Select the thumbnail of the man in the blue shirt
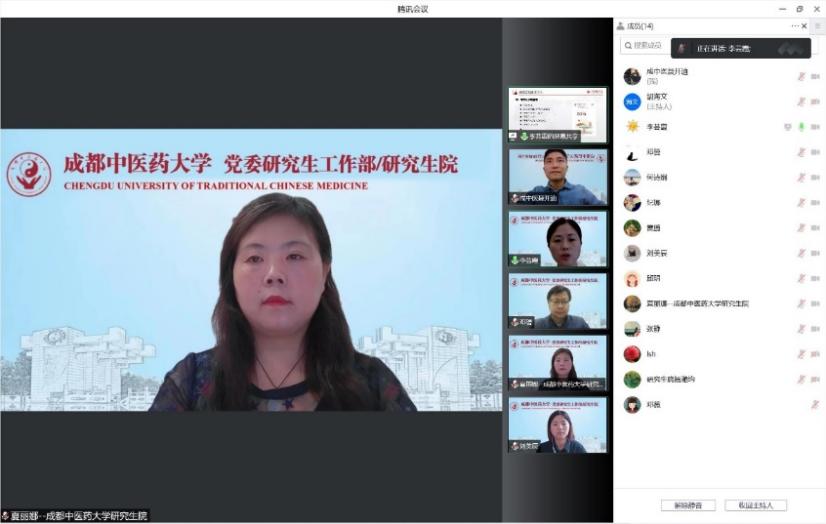The height and width of the screenshot is (524, 826). tap(558, 177)
